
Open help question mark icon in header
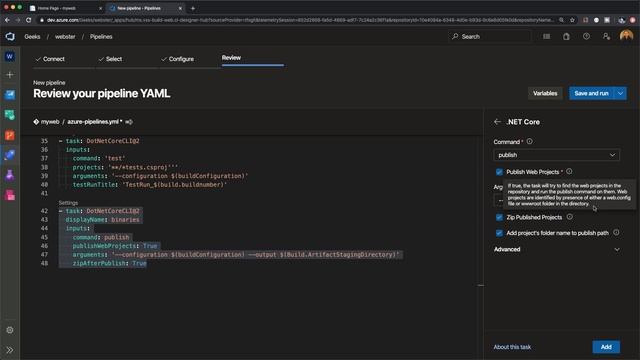point(586,37)
